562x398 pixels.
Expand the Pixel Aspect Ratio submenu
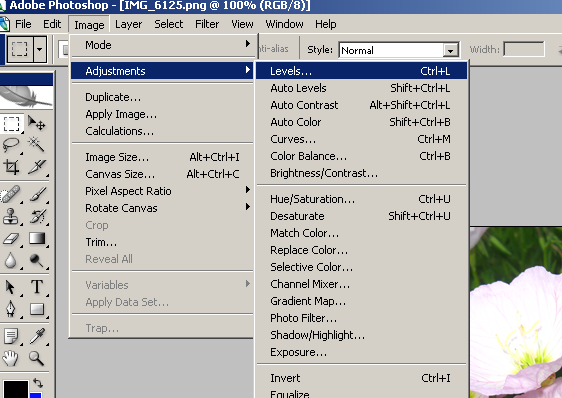tap(163, 191)
